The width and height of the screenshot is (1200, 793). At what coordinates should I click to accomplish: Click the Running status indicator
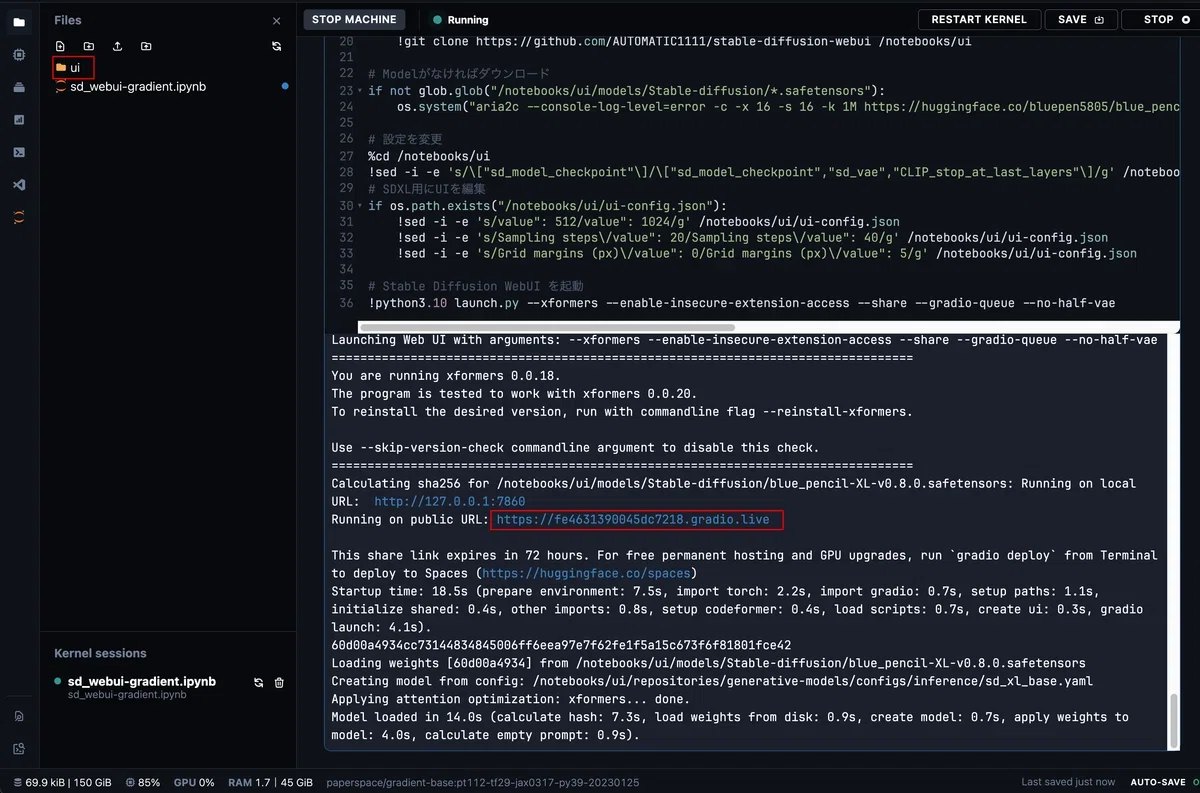tap(461, 19)
